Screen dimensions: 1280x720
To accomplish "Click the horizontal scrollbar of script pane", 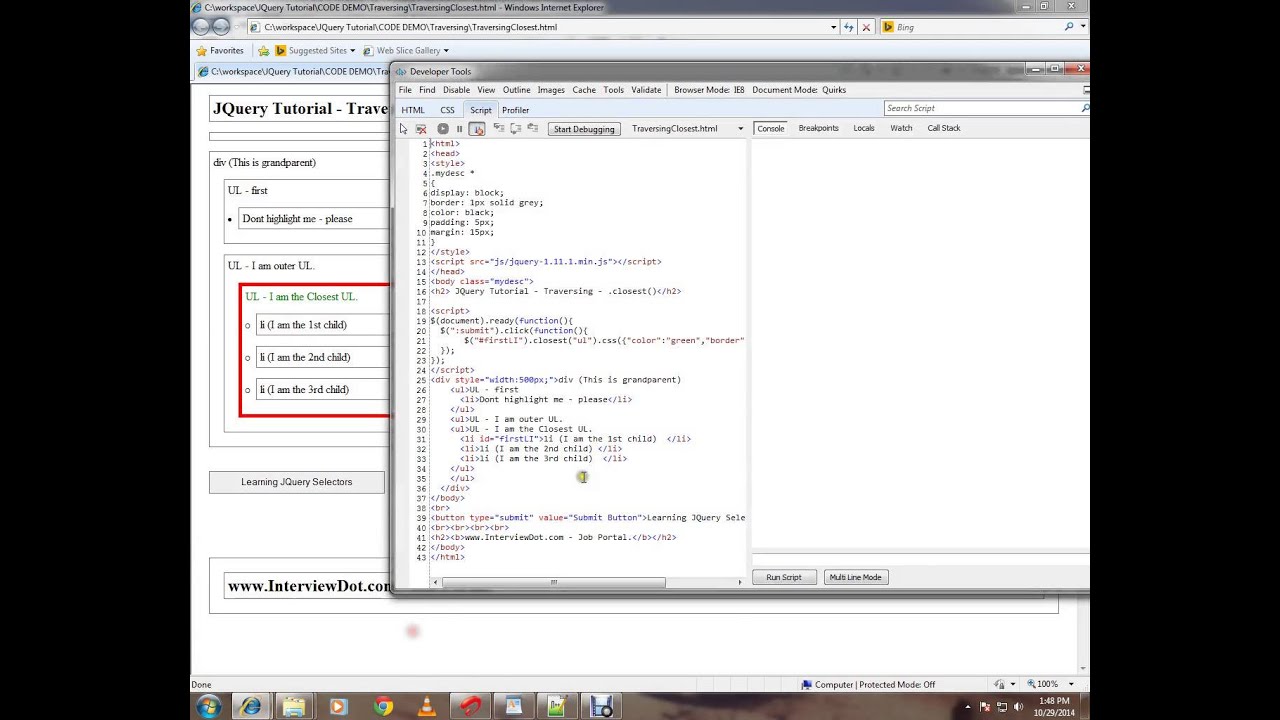I will (553, 582).
